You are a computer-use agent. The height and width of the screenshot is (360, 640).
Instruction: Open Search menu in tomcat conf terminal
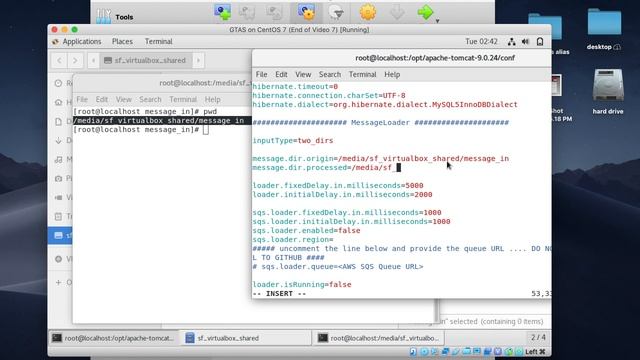(x=330, y=75)
